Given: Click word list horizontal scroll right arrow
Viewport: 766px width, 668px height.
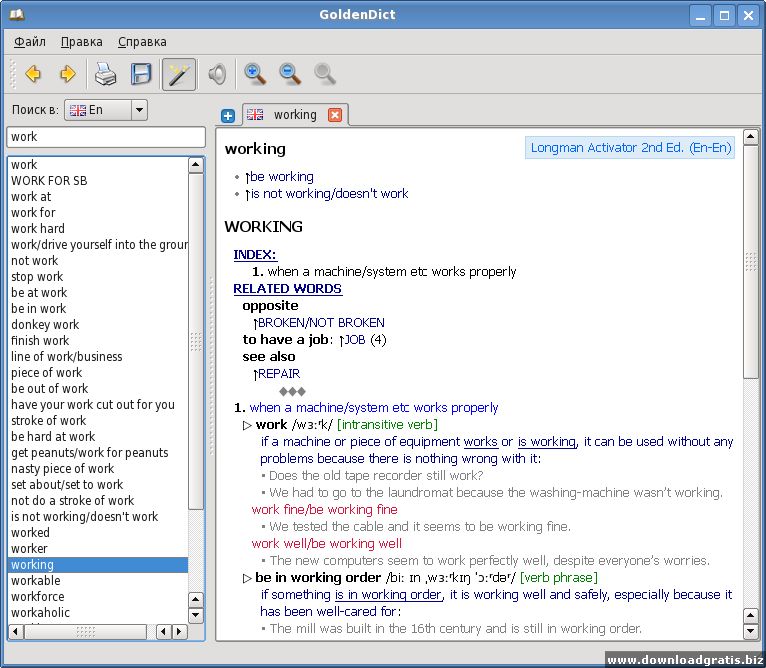Looking at the screenshot, I should pos(179,632).
